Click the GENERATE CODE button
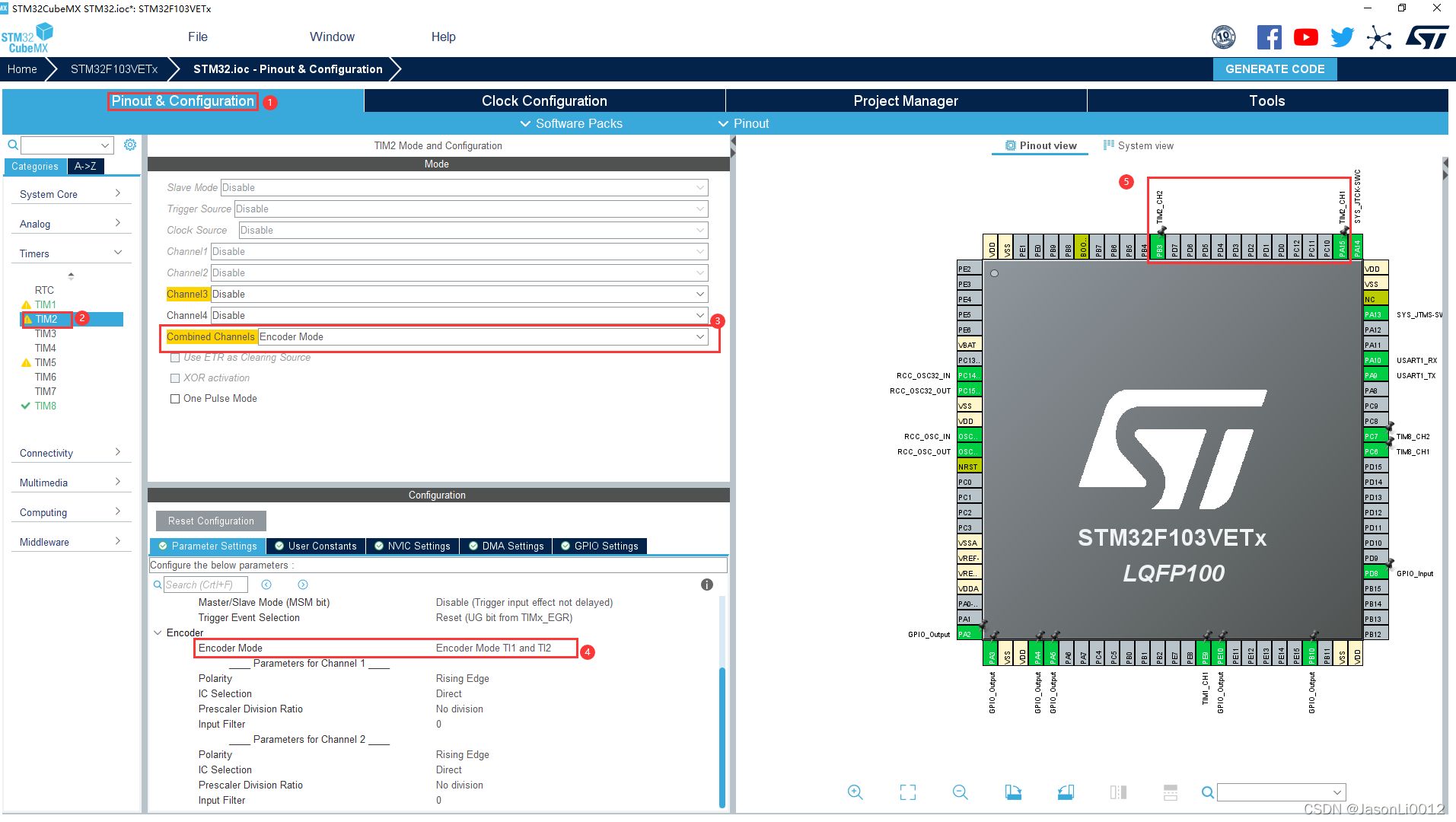The image size is (1456, 822). [x=1275, y=68]
